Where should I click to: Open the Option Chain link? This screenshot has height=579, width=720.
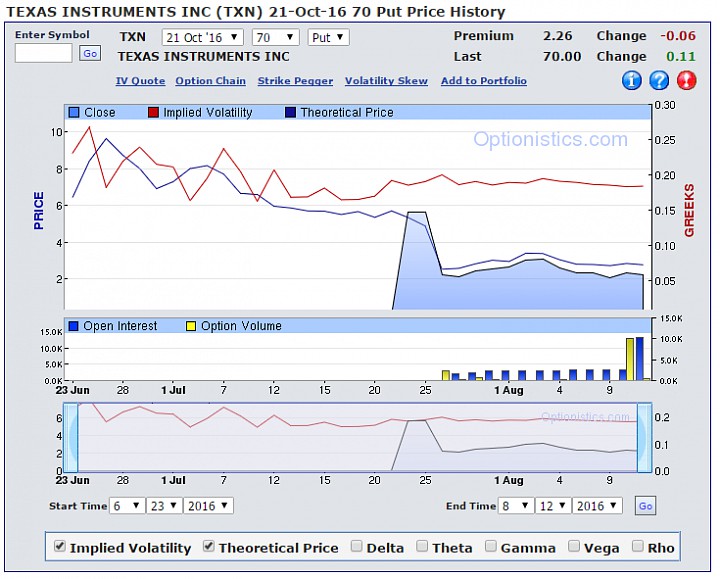pos(210,81)
